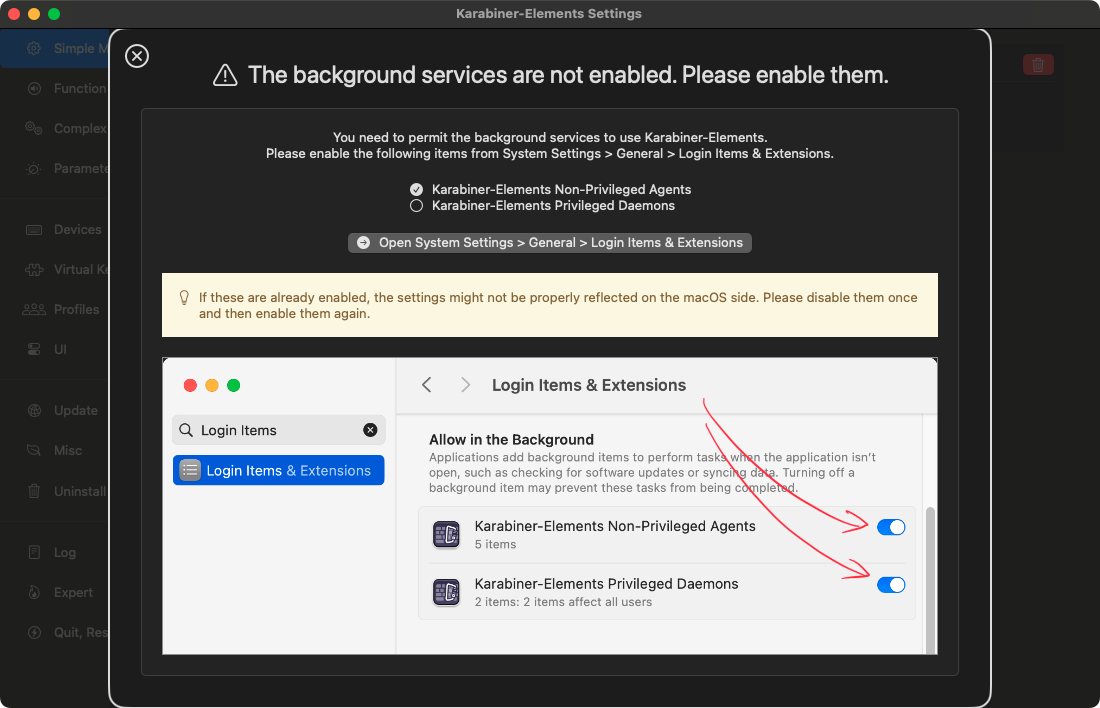
Task: Open Virtual Keyboard via its puzzle icon
Action: click(34, 269)
